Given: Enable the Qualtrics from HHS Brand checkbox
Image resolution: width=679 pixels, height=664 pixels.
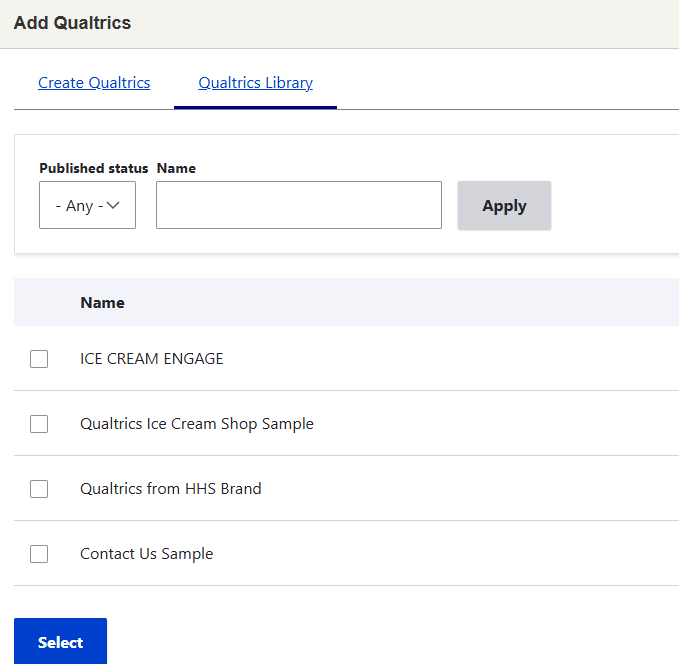Looking at the screenshot, I should tap(39, 489).
